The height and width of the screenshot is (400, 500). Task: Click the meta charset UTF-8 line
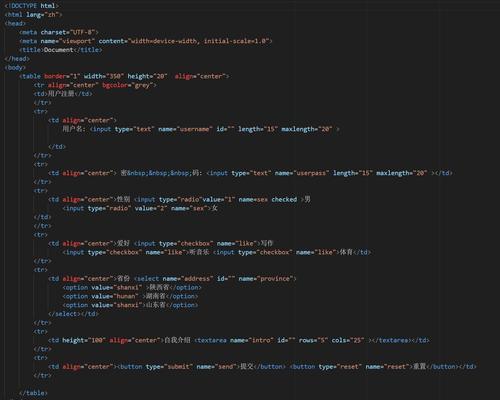59,32
